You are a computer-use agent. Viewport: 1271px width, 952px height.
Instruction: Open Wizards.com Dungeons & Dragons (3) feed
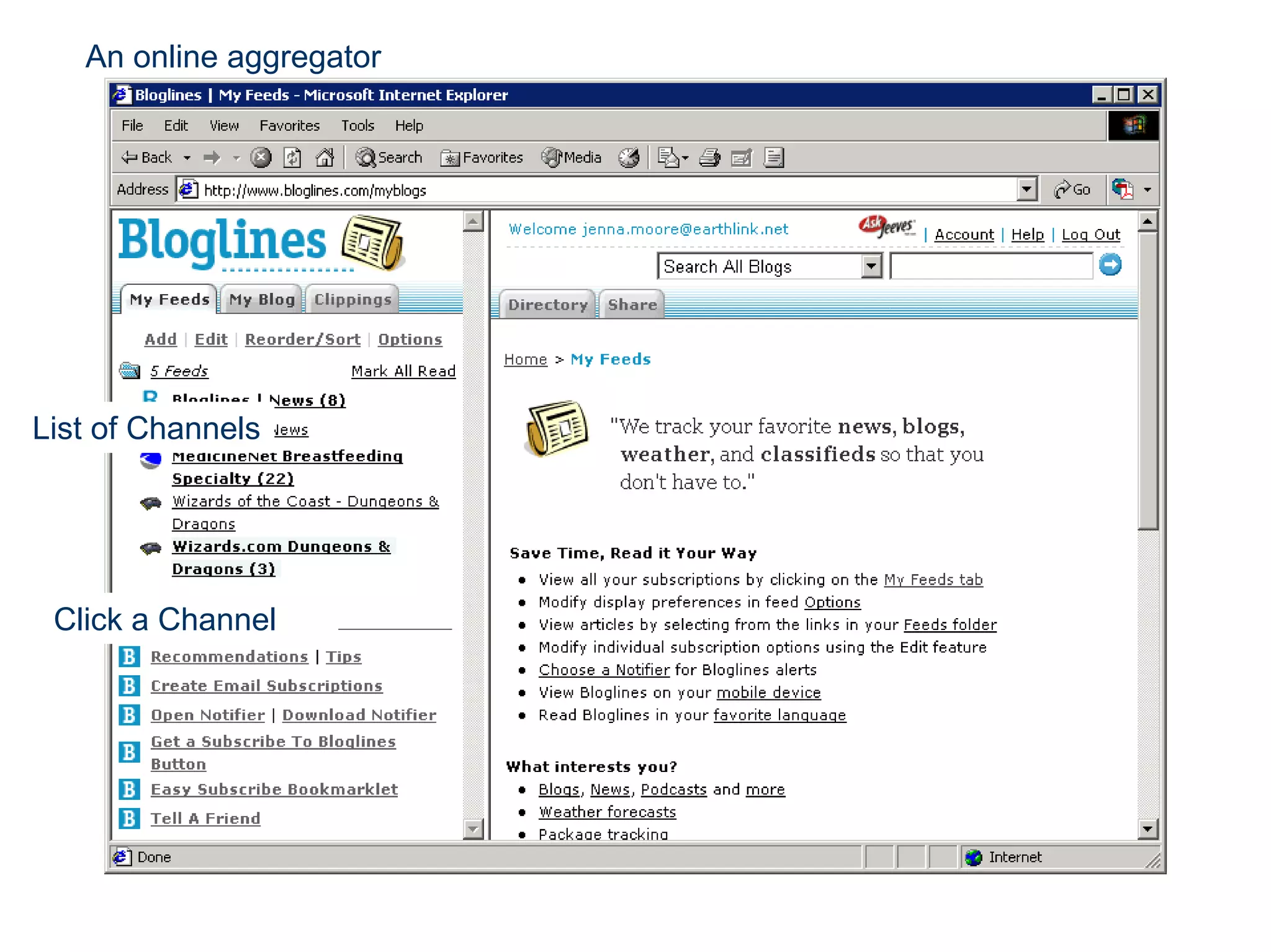(x=281, y=557)
